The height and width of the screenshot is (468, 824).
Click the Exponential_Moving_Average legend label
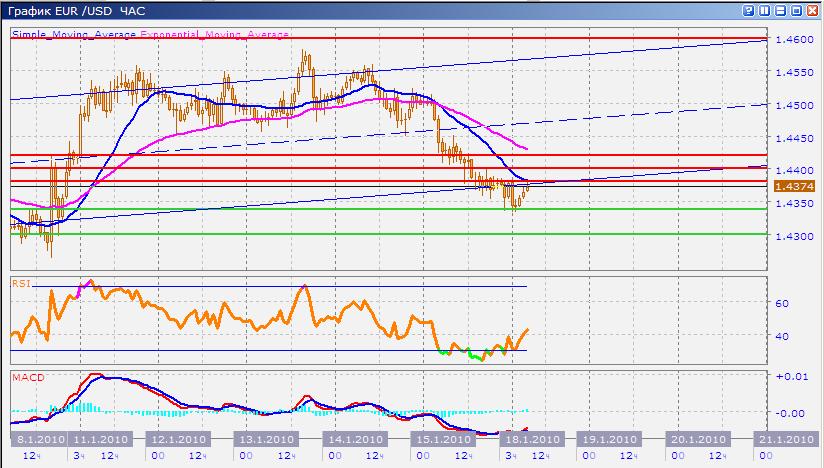click(x=215, y=34)
